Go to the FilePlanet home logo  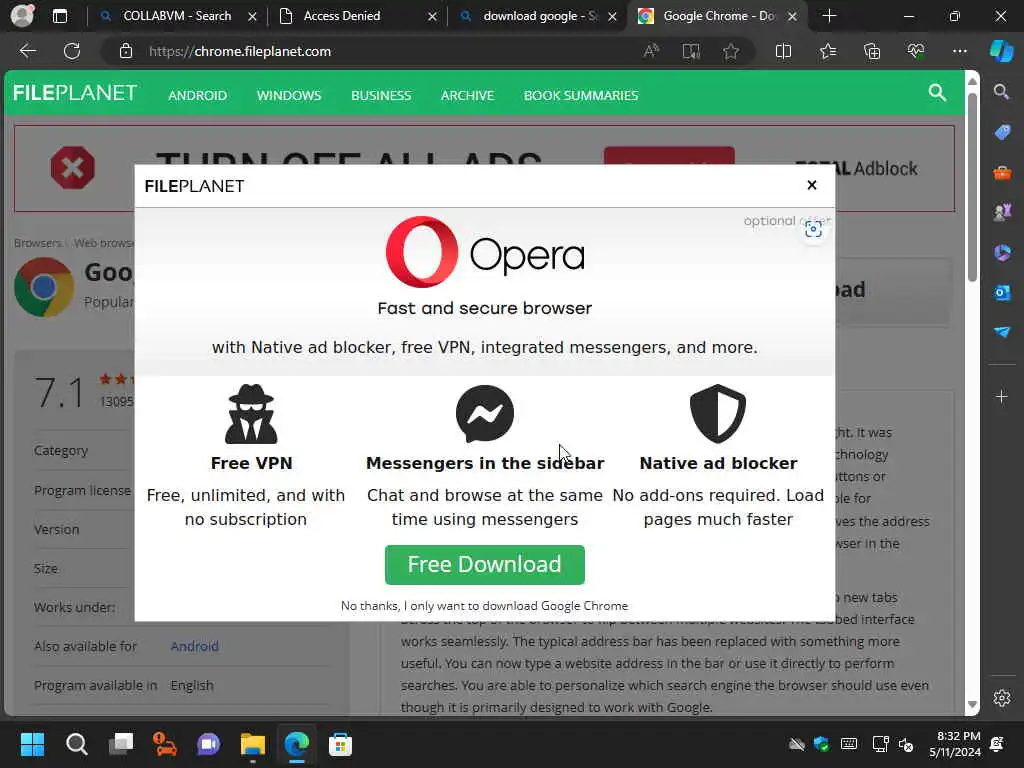pos(75,93)
